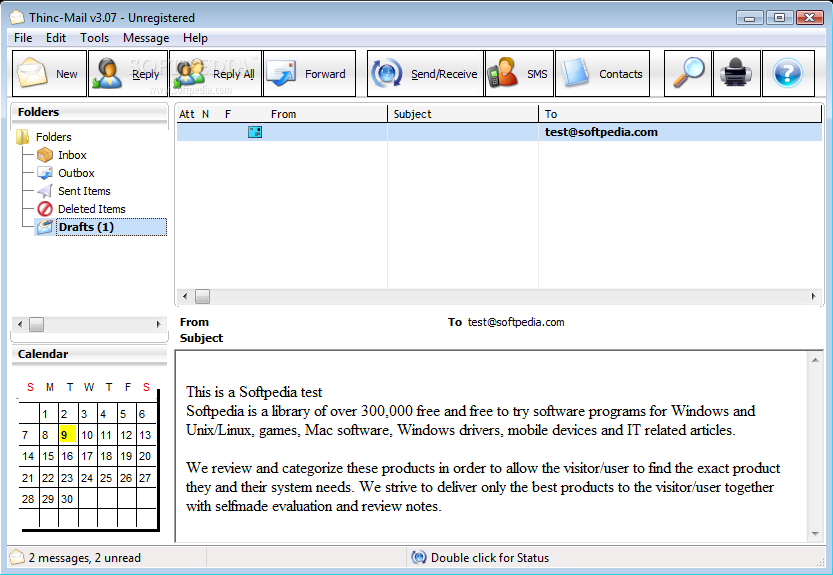Screen dimensions: 833x575
Task: Click the Deleted Items red prohibition icon
Action: pyautogui.click(x=45, y=209)
